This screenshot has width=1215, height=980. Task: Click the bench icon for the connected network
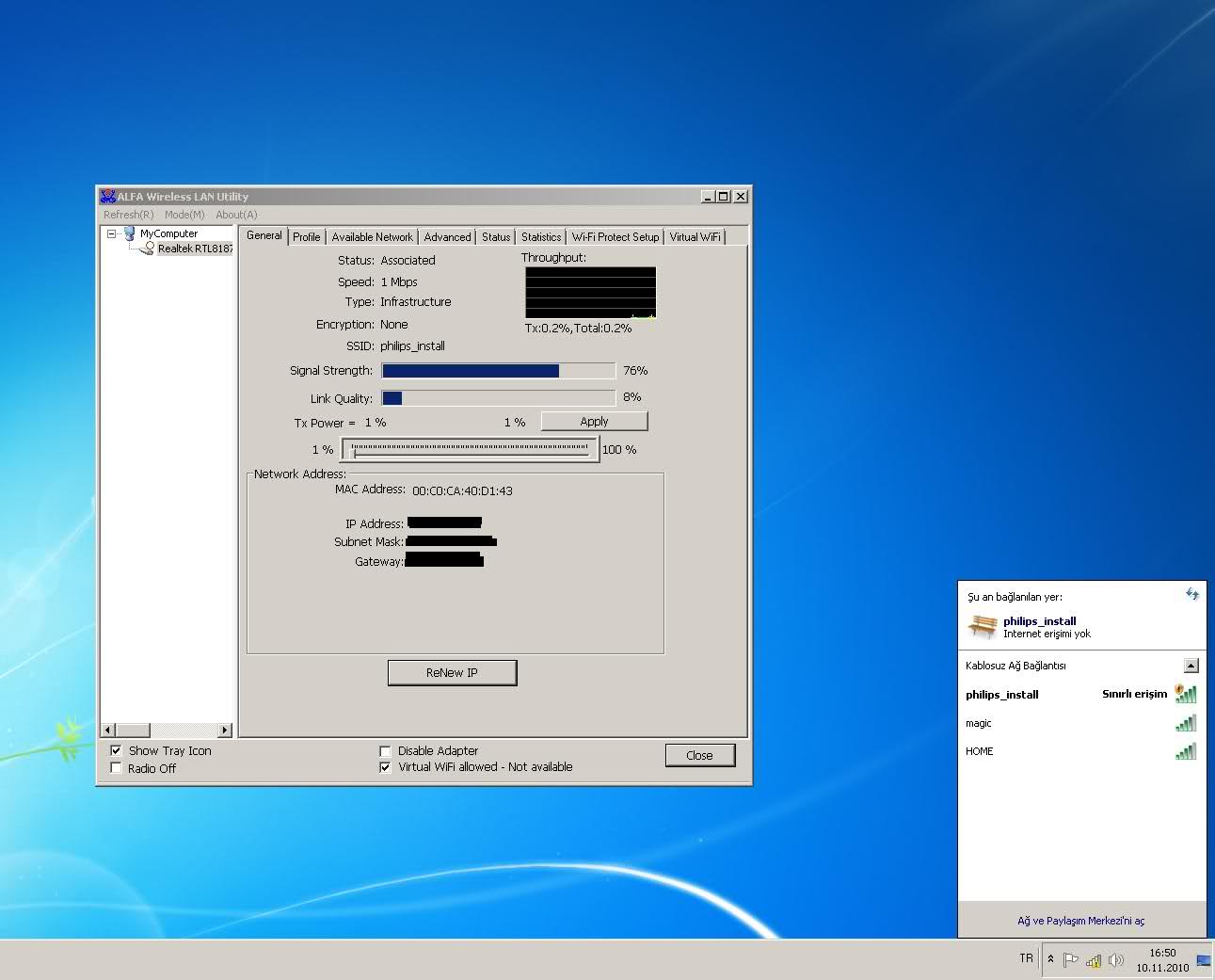click(x=983, y=626)
